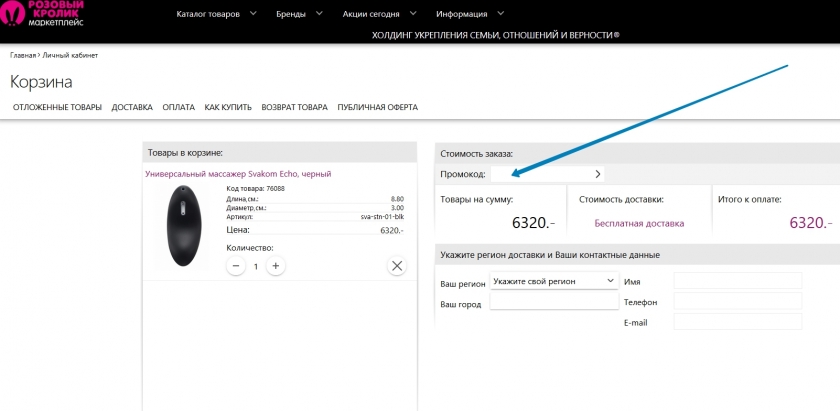The image size is (840, 411).
Task: Open the Возврат товара tab
Action: [x=294, y=107]
